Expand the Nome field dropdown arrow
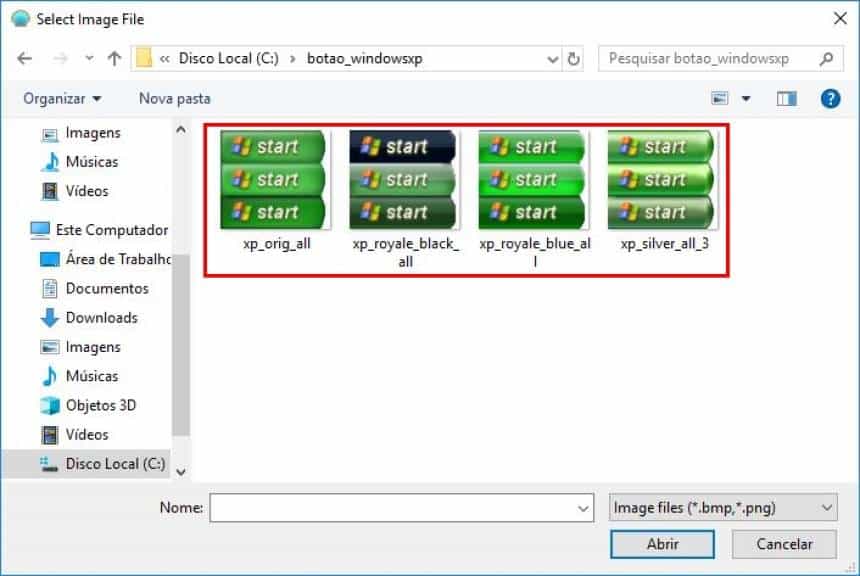The height and width of the screenshot is (576, 860). 583,509
